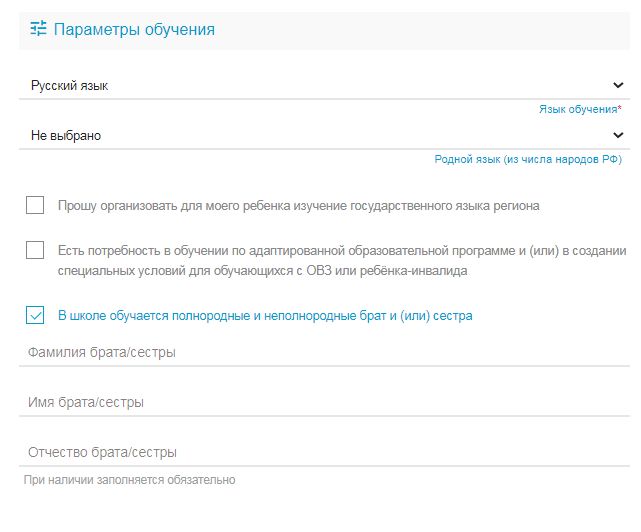Screen dimensions: 641x532
Task: Click the hint При наличии заполняется обязательно
Action: coord(130,480)
